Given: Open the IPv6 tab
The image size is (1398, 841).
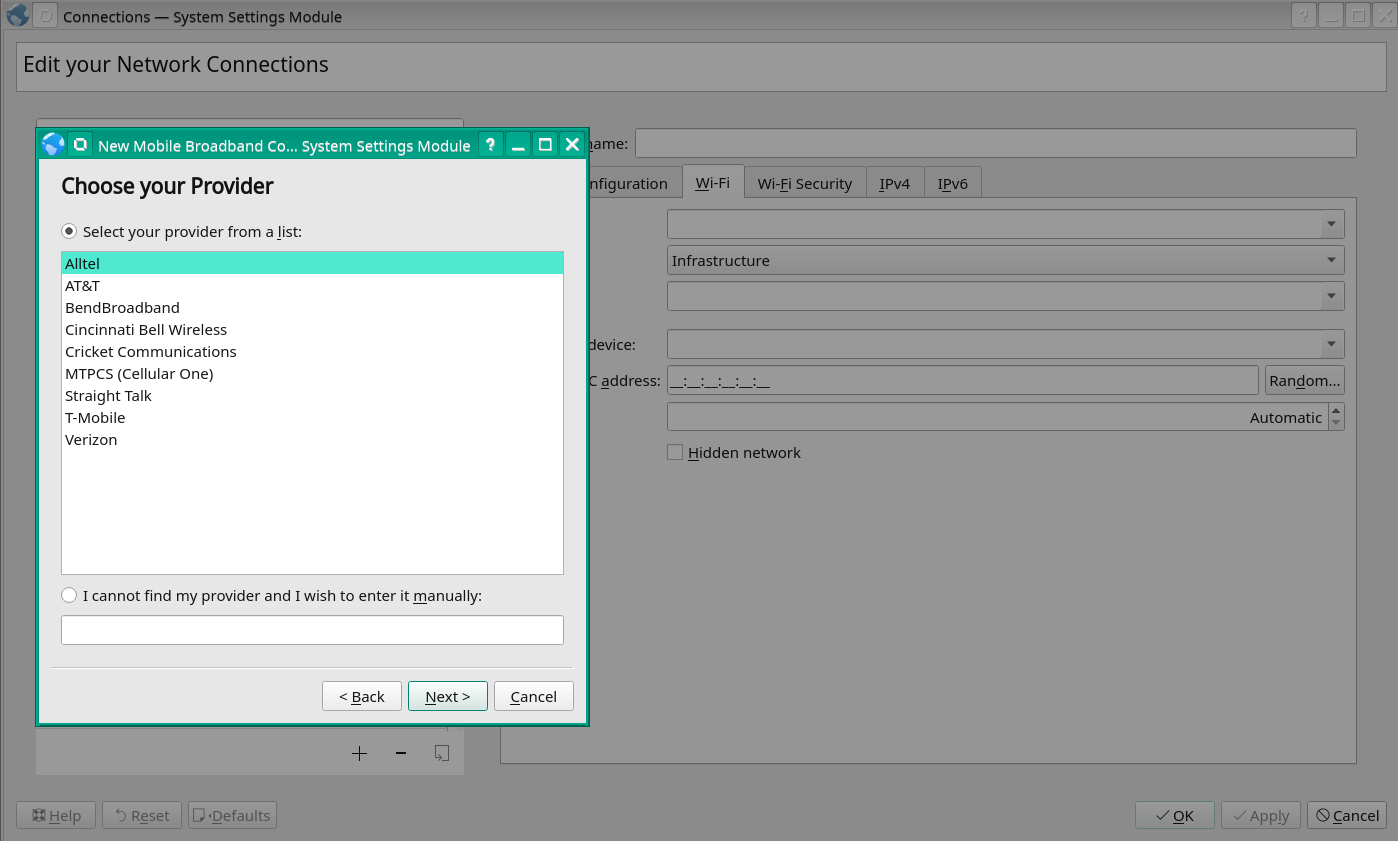Looking at the screenshot, I should (953, 183).
